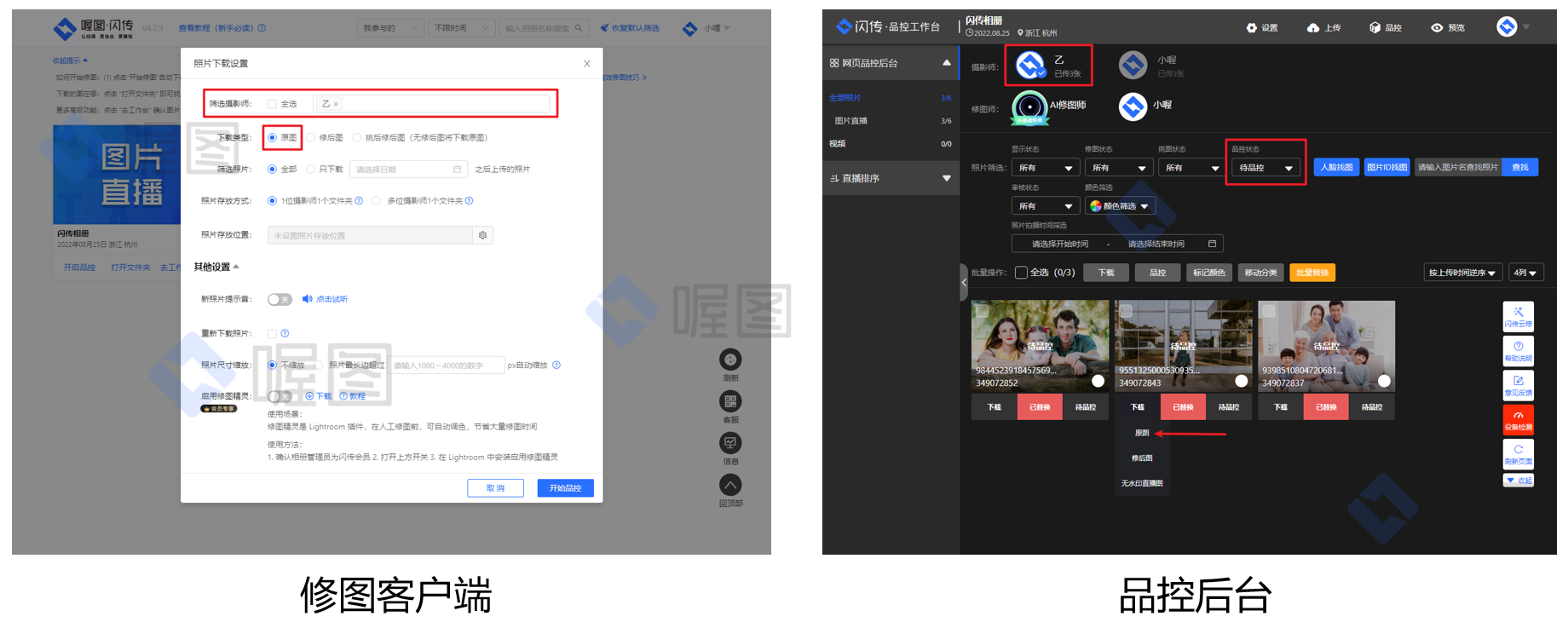Screen dimensions: 1568x622
Task: Click the 标记颜色 batch button
Action: pyautogui.click(x=1209, y=273)
